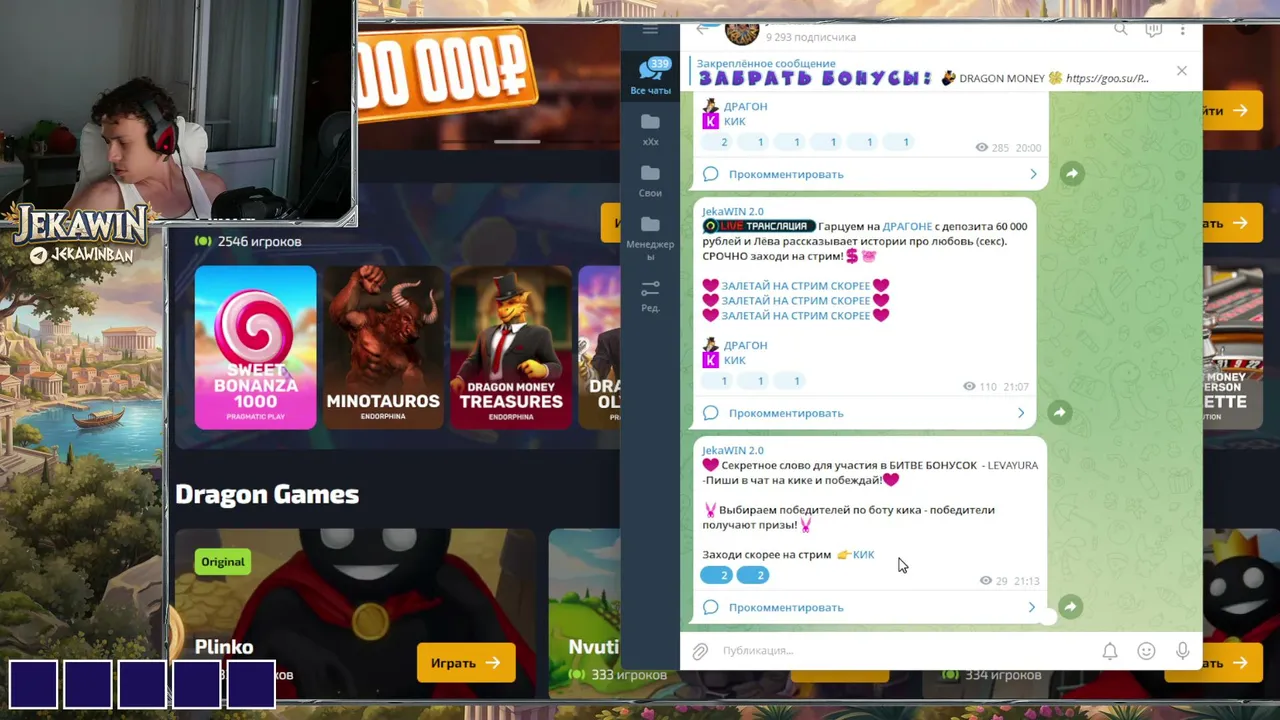The height and width of the screenshot is (720, 1280).
Task: Open the emoji picker
Action: point(1146,651)
